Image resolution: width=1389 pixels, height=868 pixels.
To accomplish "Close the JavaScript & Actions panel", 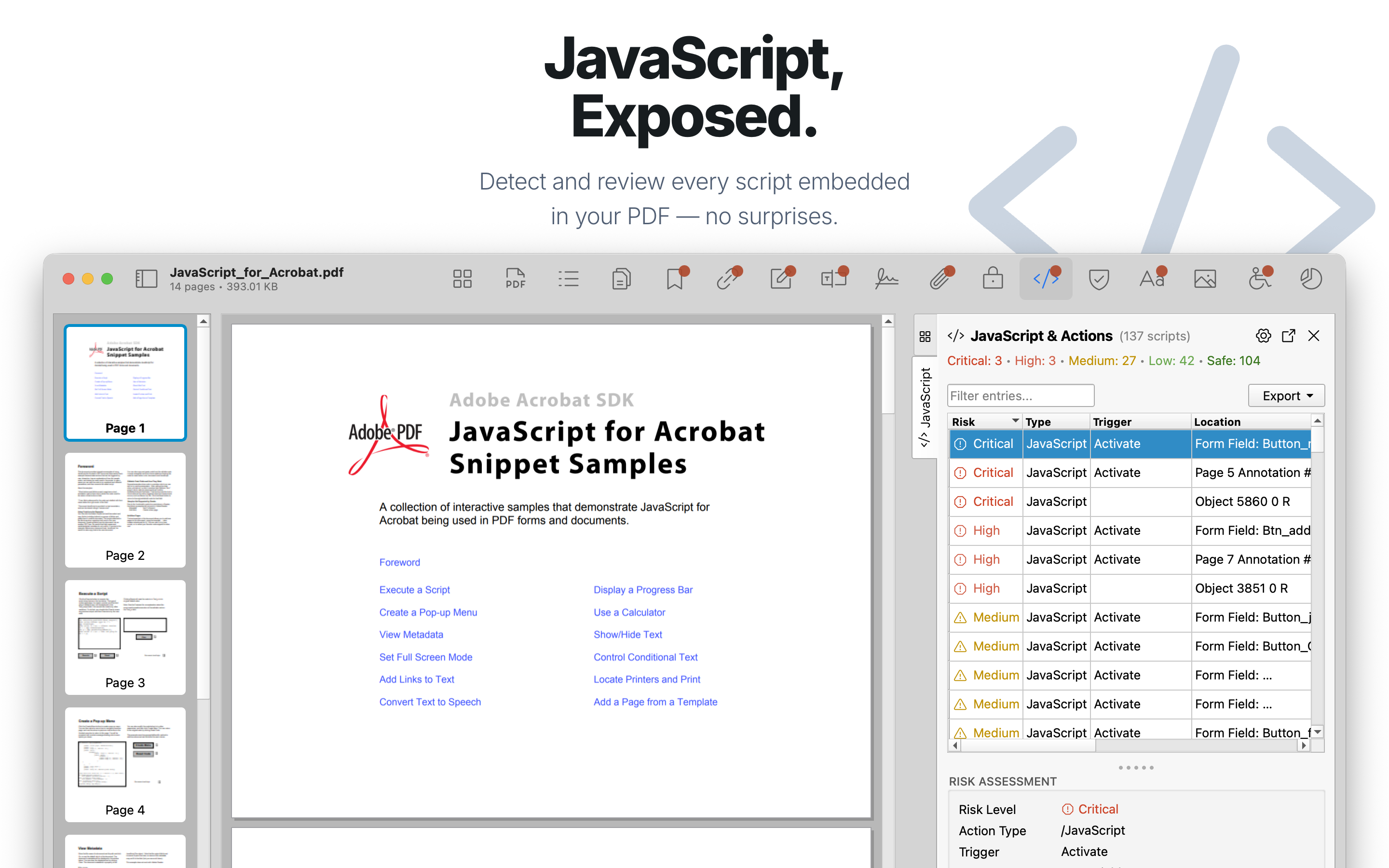I will 1314,336.
